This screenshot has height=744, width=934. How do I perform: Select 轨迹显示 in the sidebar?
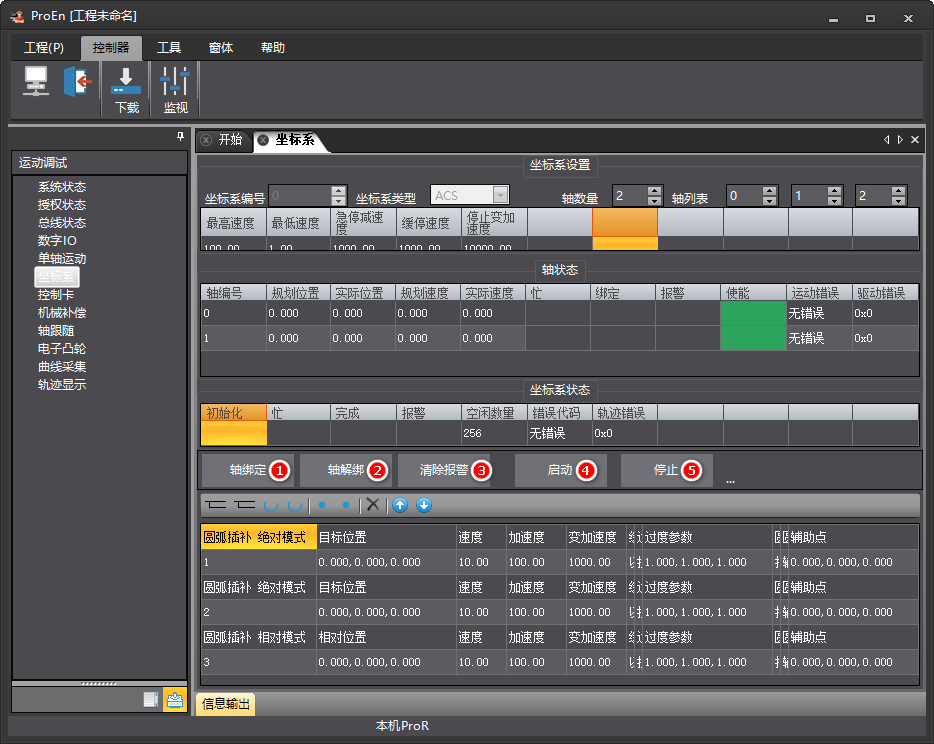(x=61, y=384)
